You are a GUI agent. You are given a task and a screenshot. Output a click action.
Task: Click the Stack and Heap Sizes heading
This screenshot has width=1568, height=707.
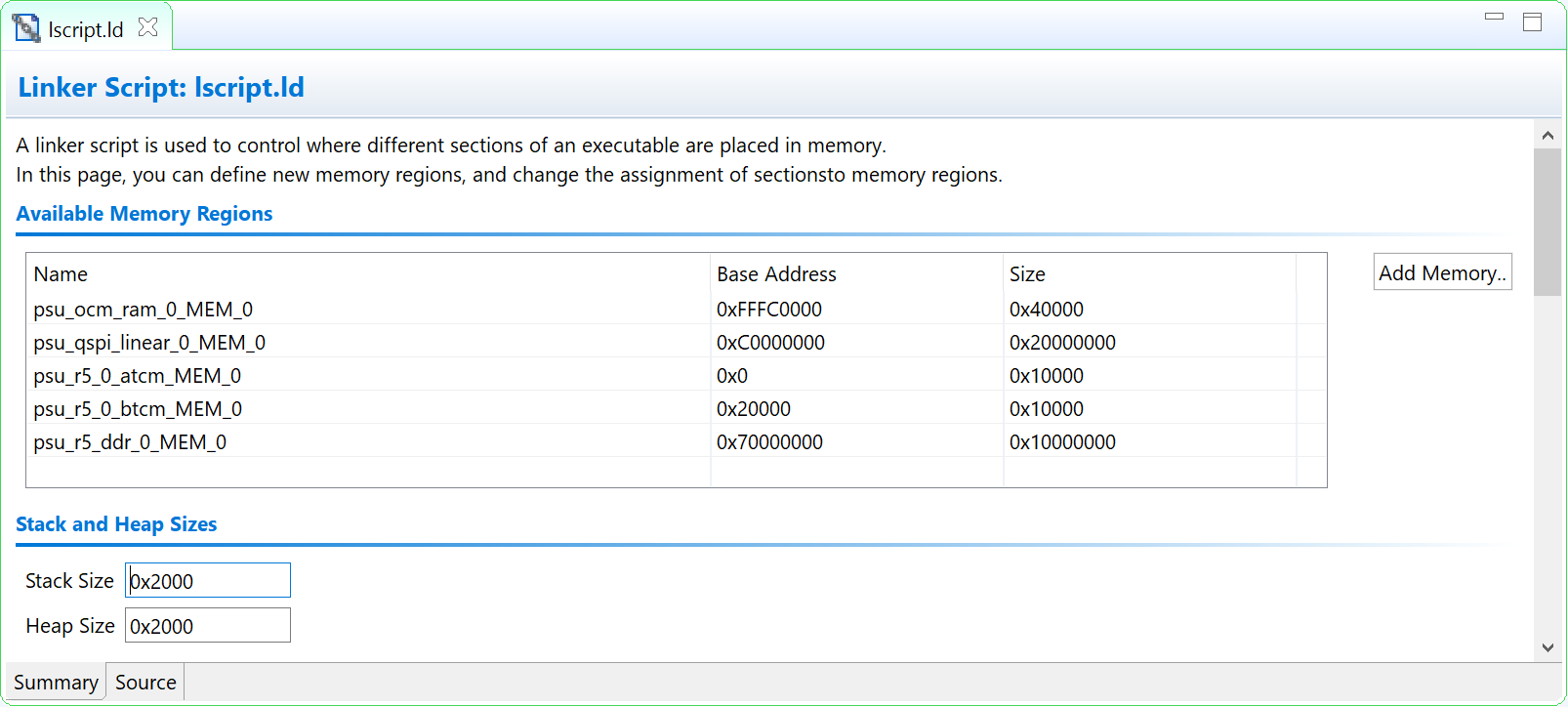coord(116,524)
